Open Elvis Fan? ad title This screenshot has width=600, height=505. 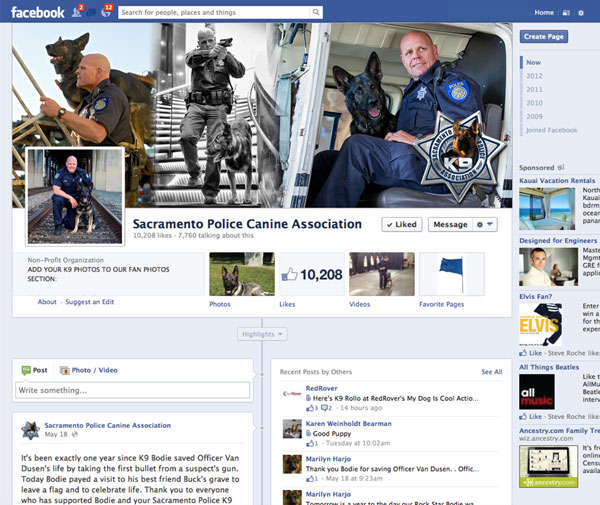click(536, 296)
